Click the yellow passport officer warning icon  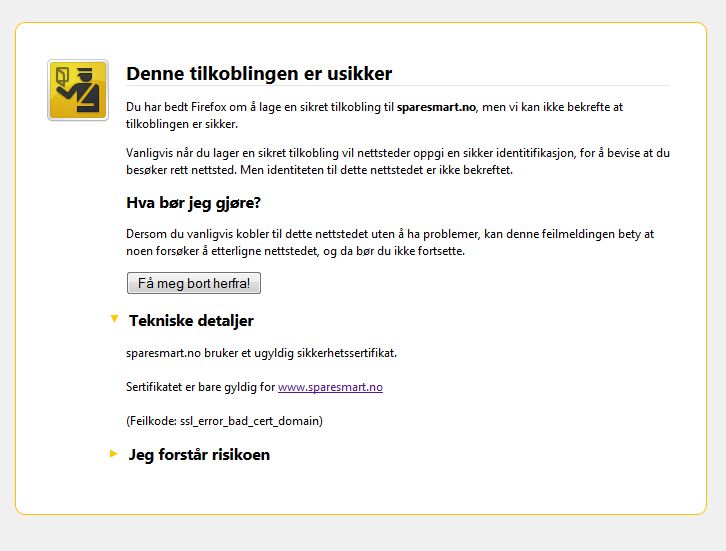[x=78, y=90]
